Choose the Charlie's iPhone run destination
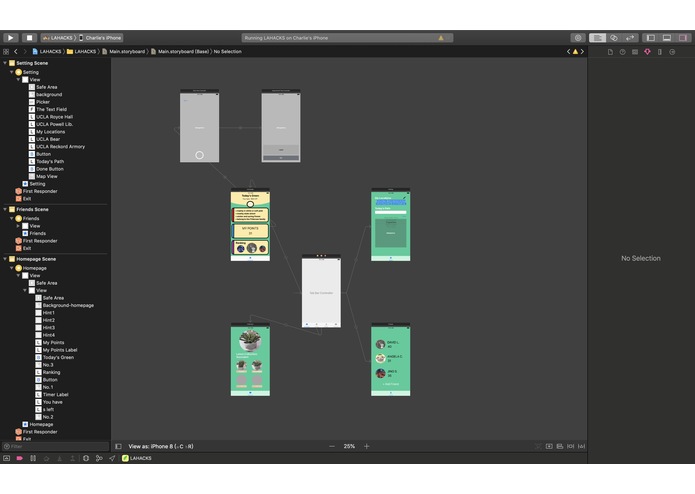Viewport: 695px width, 494px height. pyautogui.click(x=100, y=38)
